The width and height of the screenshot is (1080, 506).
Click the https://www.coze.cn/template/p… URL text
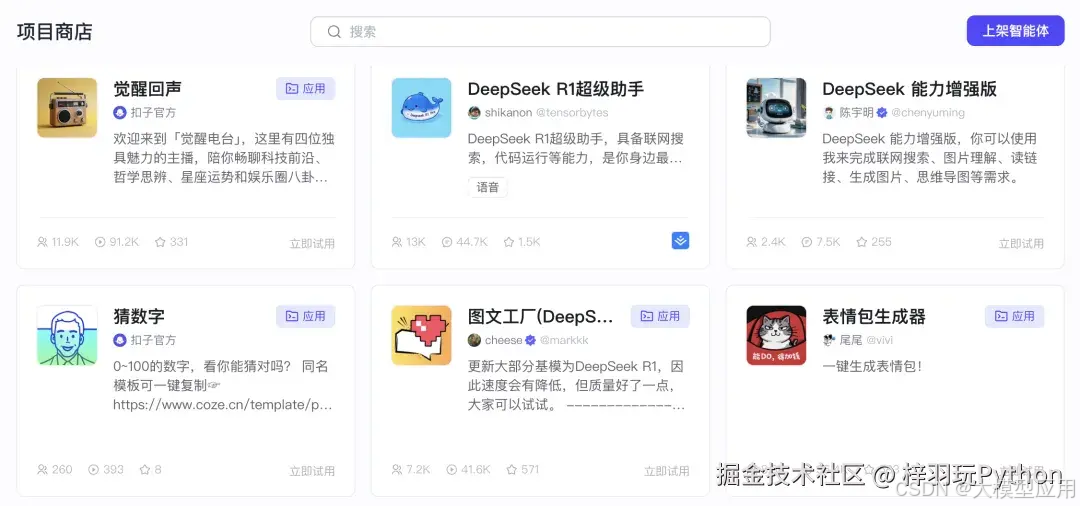click(223, 405)
